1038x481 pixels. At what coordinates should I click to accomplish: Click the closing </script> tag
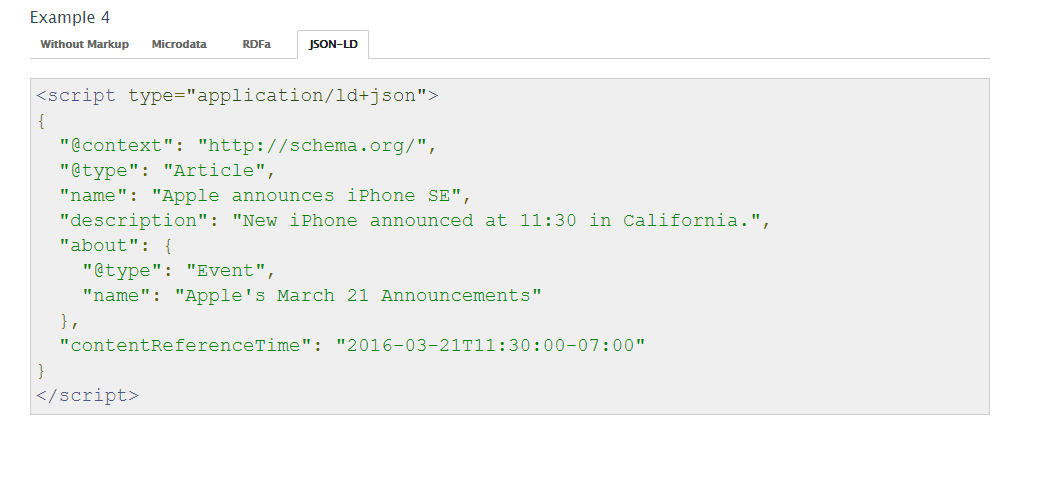tap(87, 396)
